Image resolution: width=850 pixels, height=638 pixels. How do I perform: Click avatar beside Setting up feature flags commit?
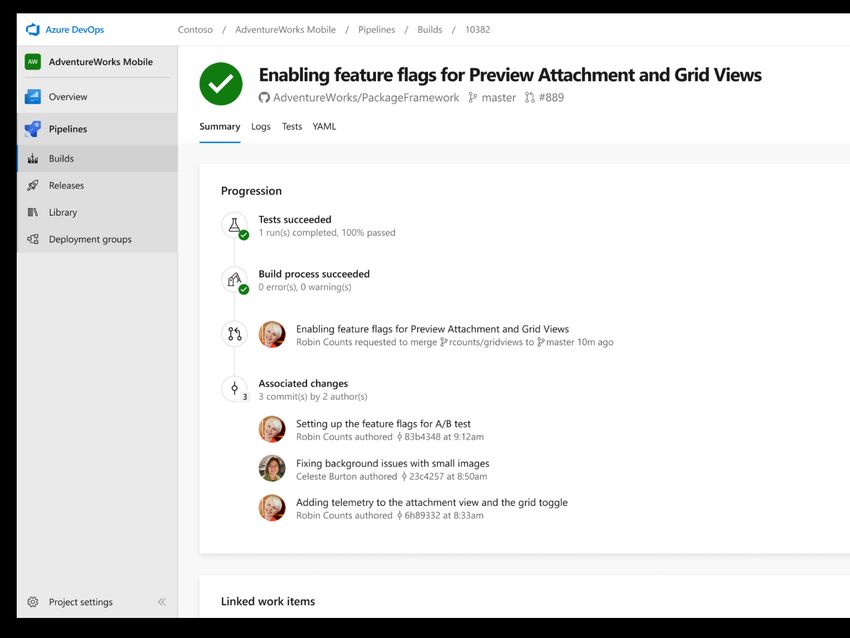coord(272,429)
